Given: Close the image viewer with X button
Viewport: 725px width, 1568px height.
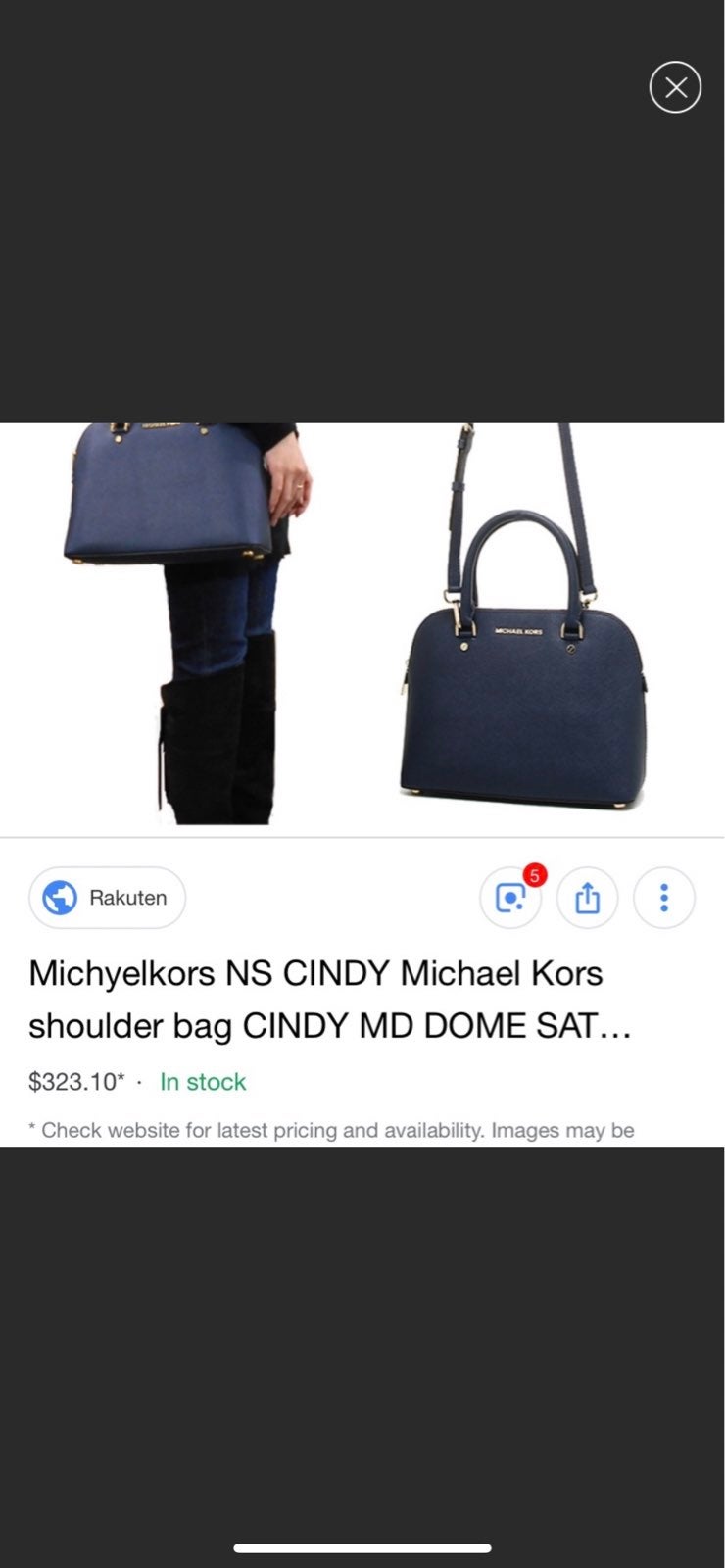Looking at the screenshot, I should tap(675, 87).
